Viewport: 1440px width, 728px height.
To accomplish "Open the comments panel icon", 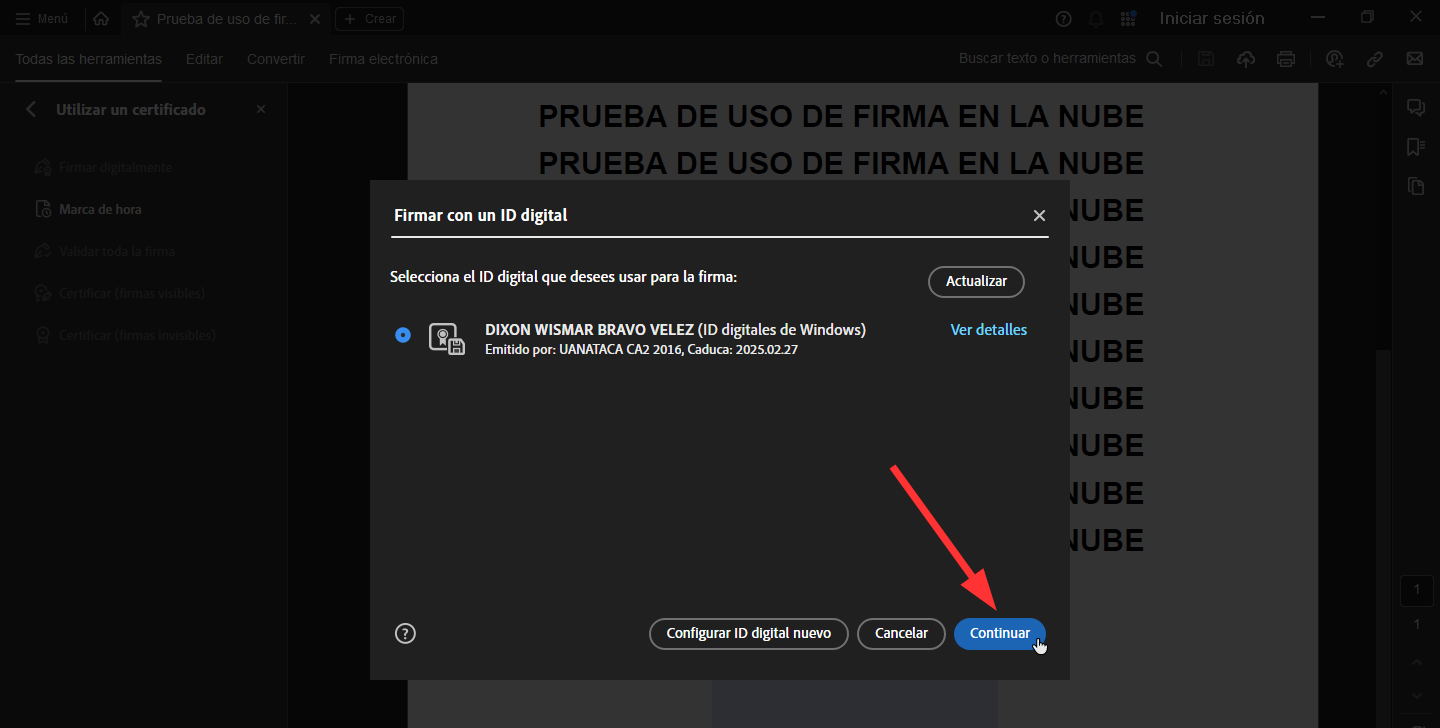I will (1415, 108).
